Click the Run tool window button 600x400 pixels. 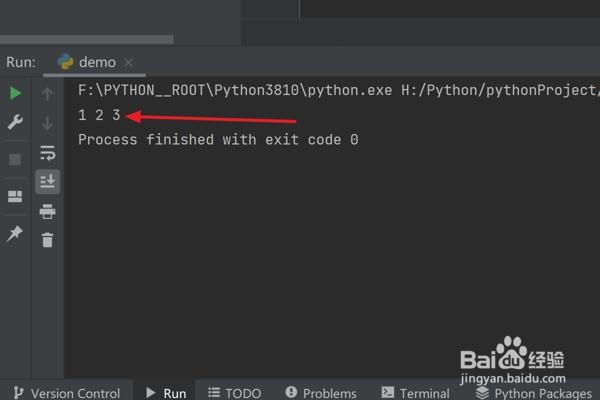166,393
